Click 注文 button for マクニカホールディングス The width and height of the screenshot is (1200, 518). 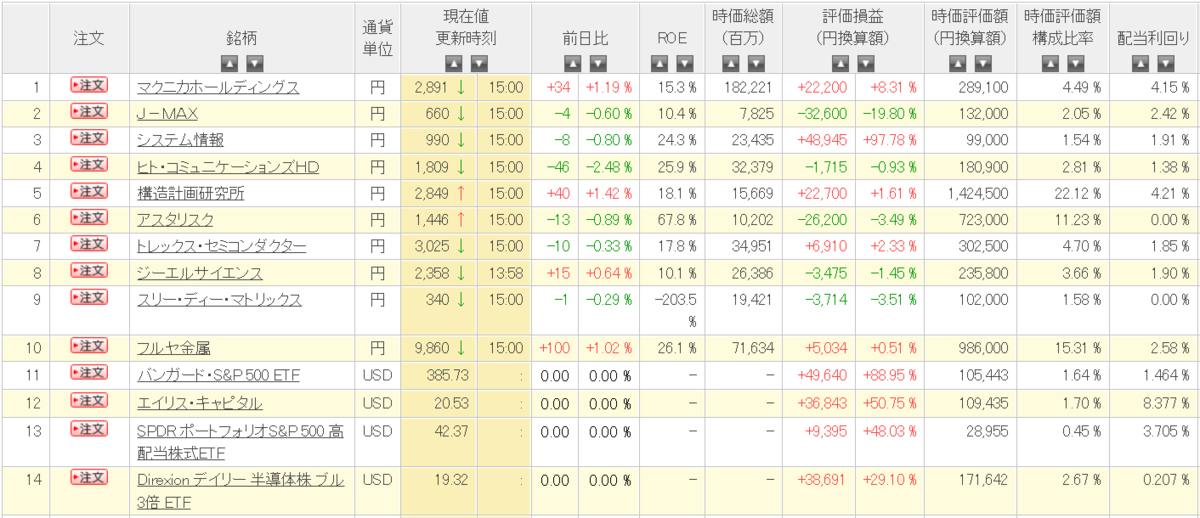[x=88, y=85]
